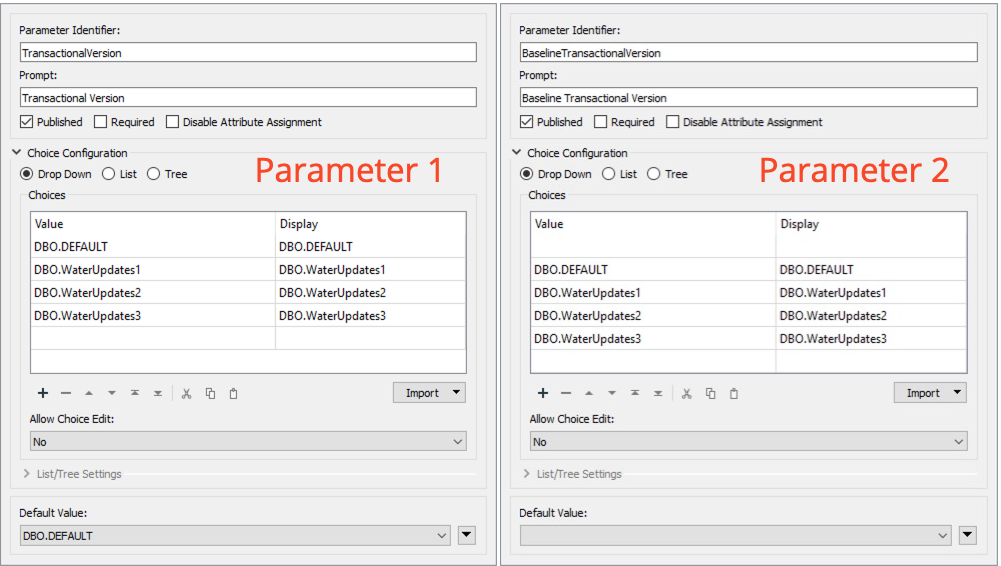
Task: Click the move to top icon in Parameter 2
Action: tap(635, 393)
